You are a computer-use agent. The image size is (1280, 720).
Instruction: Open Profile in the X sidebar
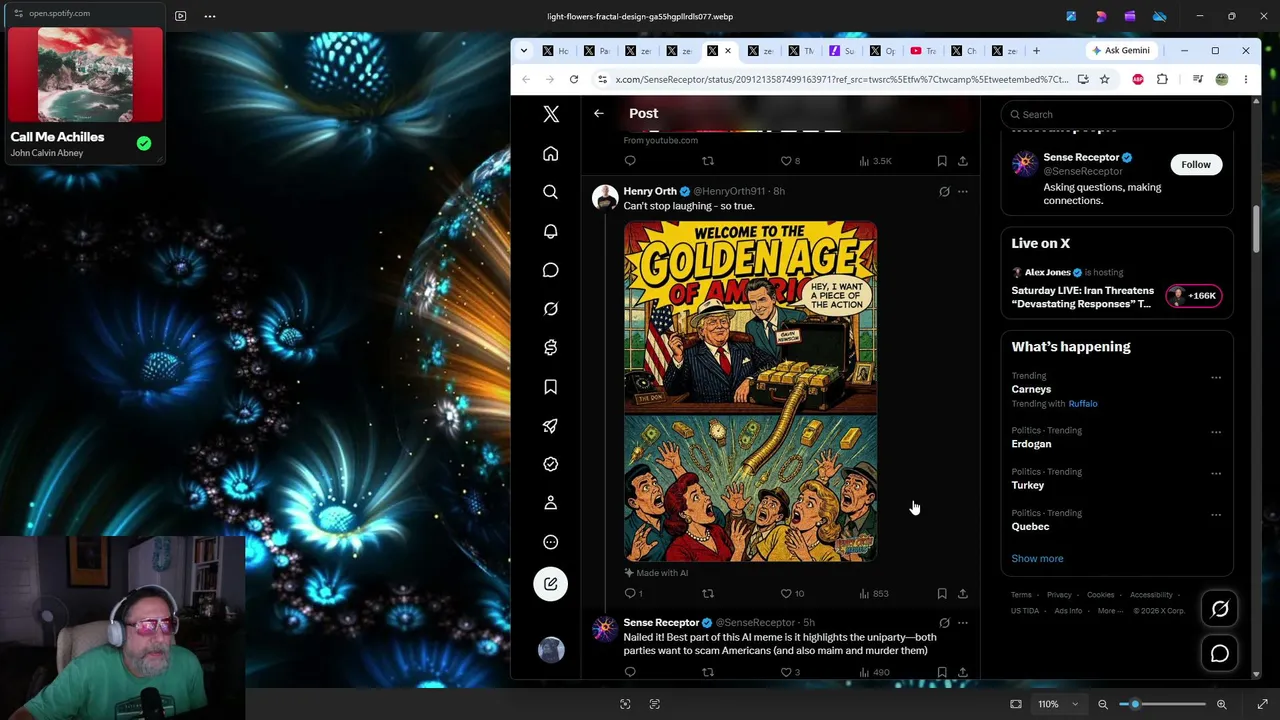click(551, 503)
